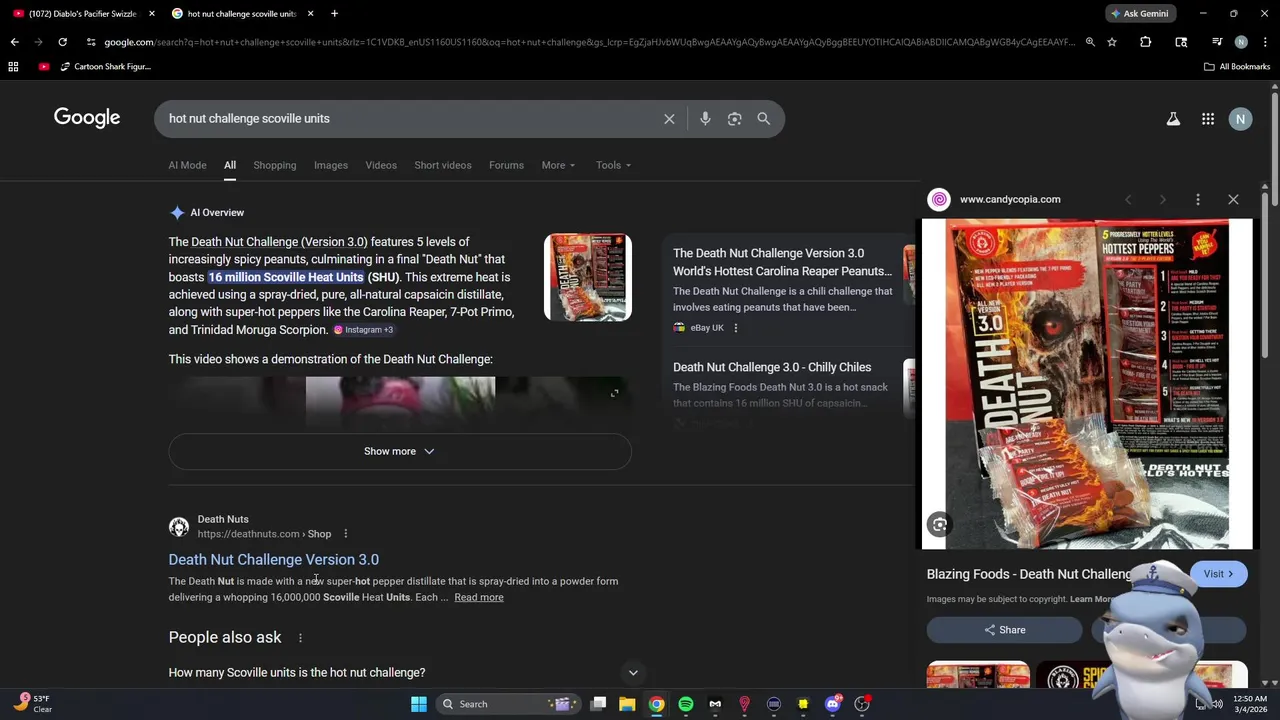
Task: Switch to the Shopping results tab
Action: [x=274, y=165]
